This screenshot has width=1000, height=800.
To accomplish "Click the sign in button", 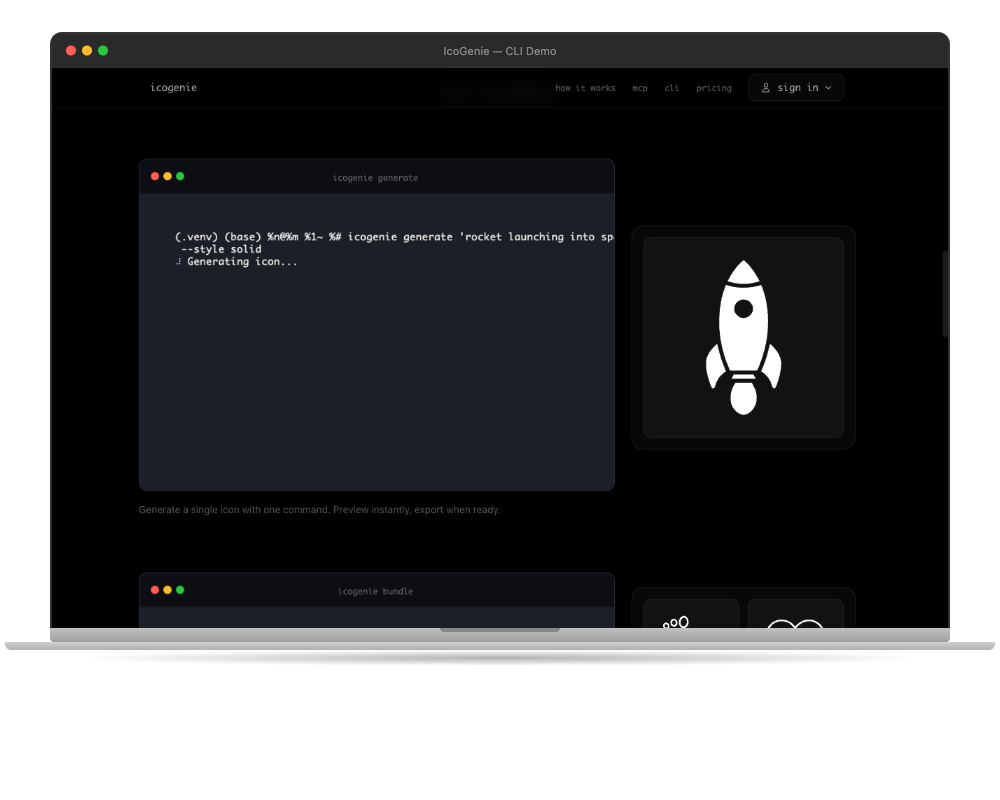I will coord(796,88).
